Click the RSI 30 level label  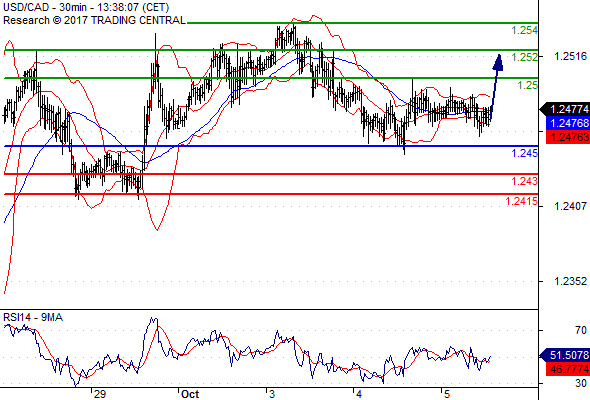click(x=581, y=383)
